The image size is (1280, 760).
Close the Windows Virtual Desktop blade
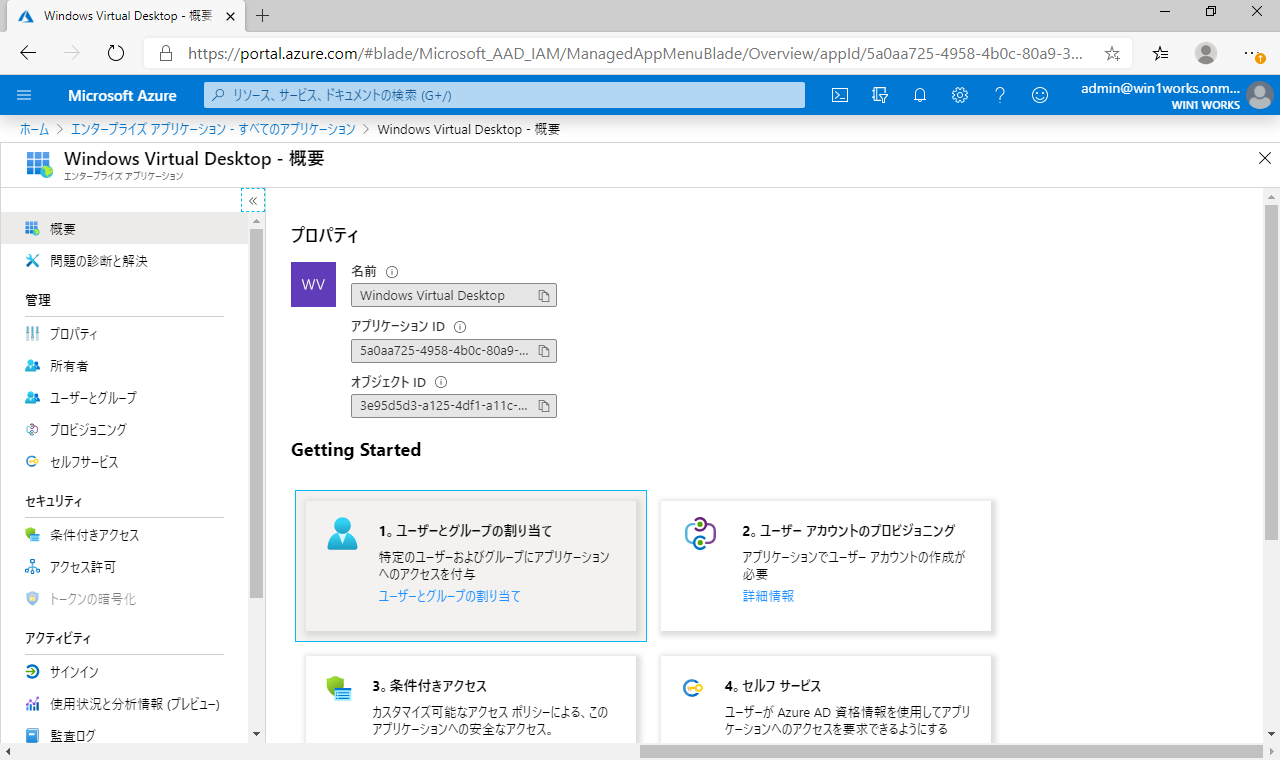click(x=1265, y=158)
